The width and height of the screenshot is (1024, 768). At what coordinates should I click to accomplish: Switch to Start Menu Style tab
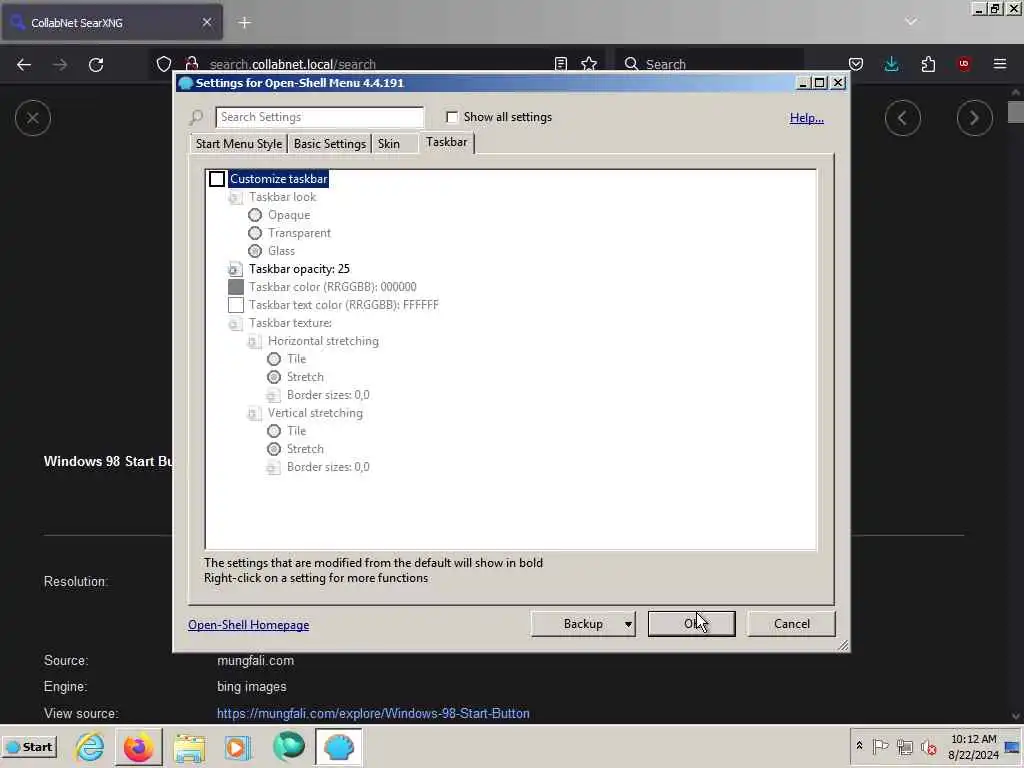coord(238,144)
